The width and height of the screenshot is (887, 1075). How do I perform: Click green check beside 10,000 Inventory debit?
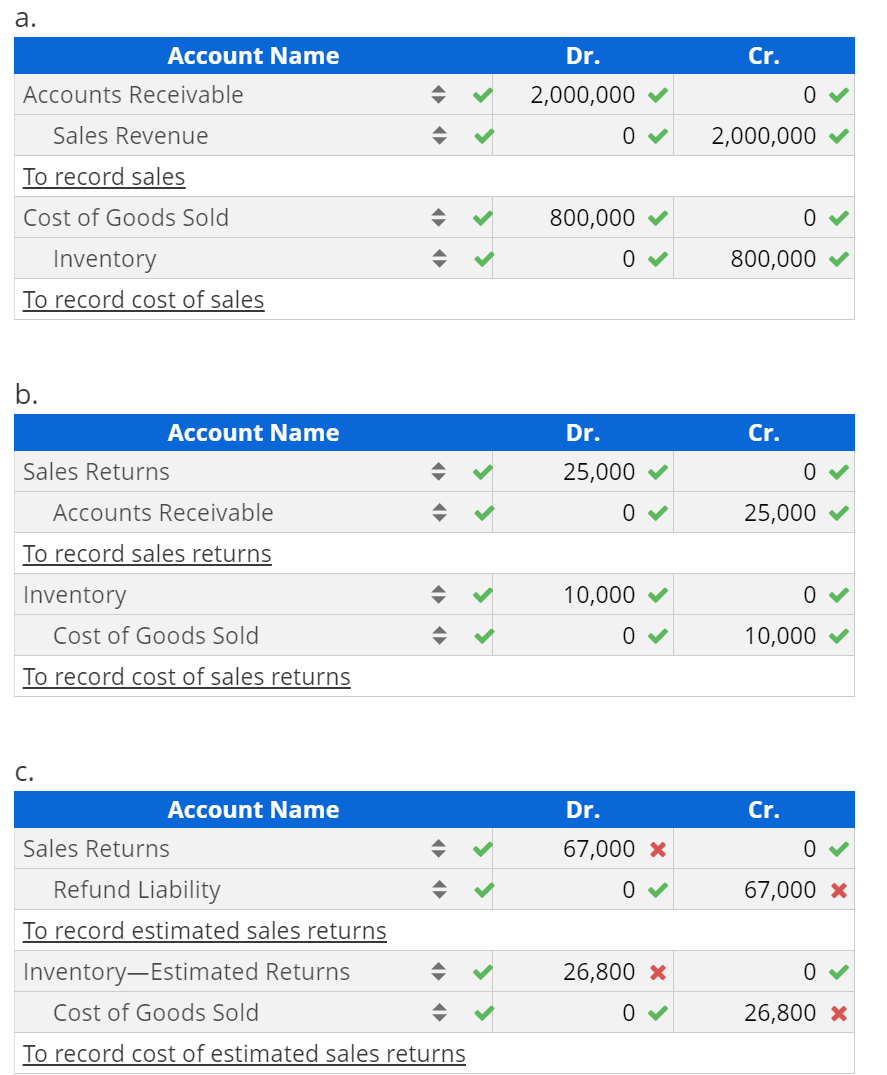point(657,594)
